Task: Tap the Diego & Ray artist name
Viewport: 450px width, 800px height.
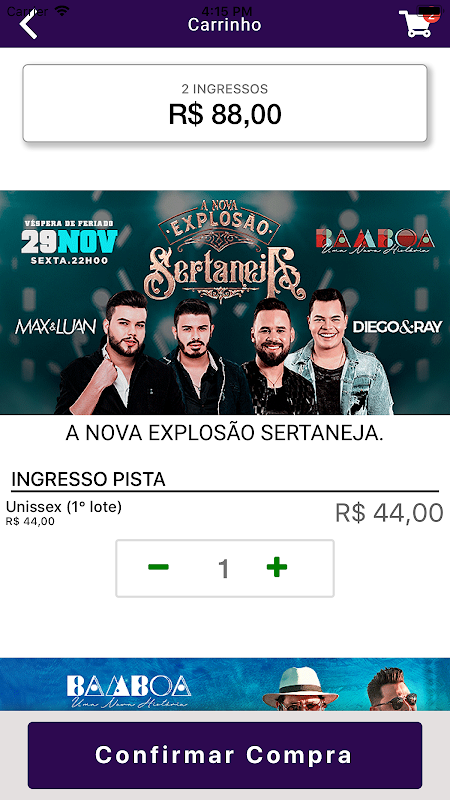Action: 397,327
